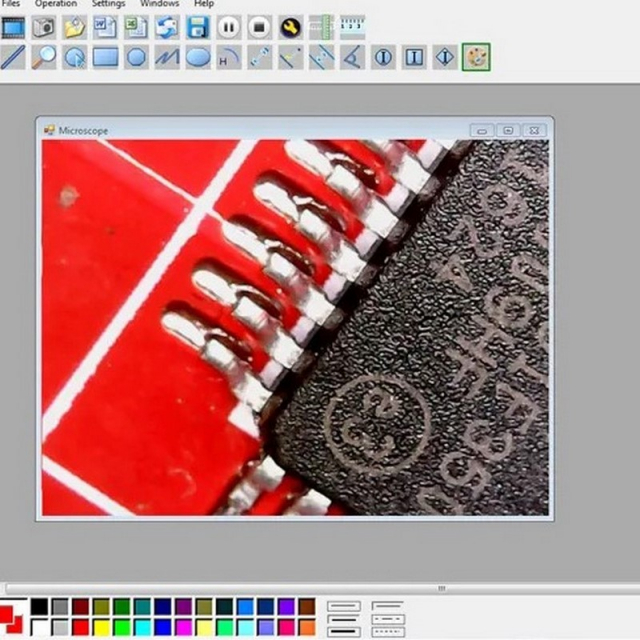This screenshot has width=640, height=640.
Task: Select the rectangle measurement tool
Action: pyautogui.click(x=105, y=57)
